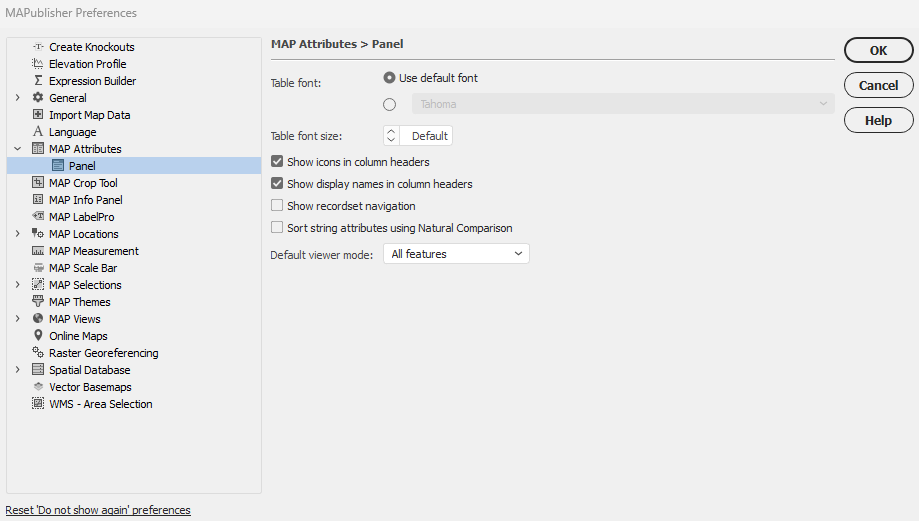
Task: Enable Show recordset navigation checkbox
Action: (277, 205)
